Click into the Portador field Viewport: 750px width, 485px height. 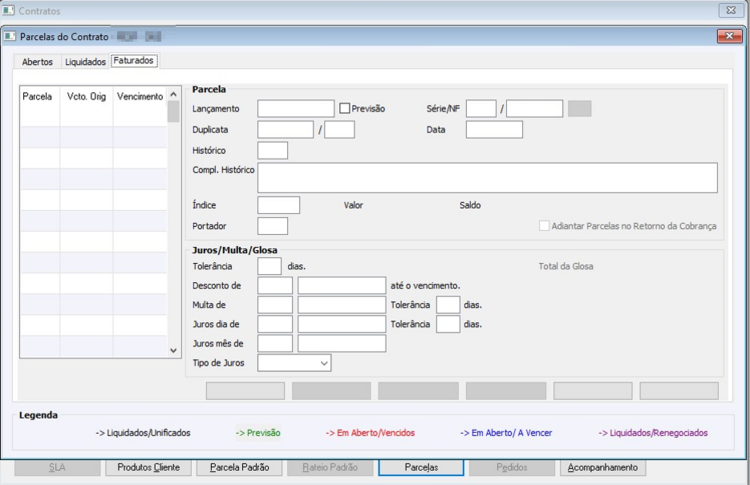pyautogui.click(x=273, y=226)
